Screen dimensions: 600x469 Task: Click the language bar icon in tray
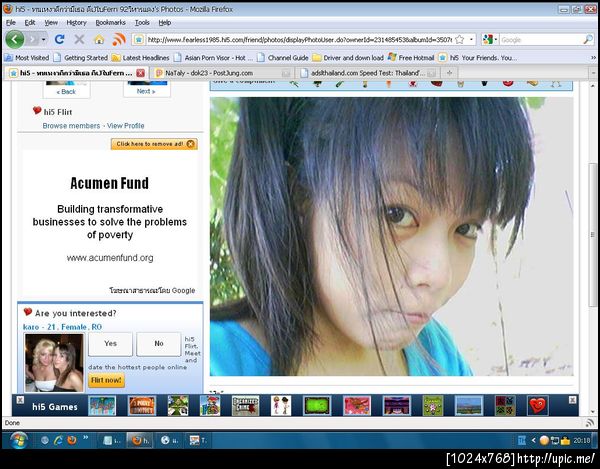[522, 441]
